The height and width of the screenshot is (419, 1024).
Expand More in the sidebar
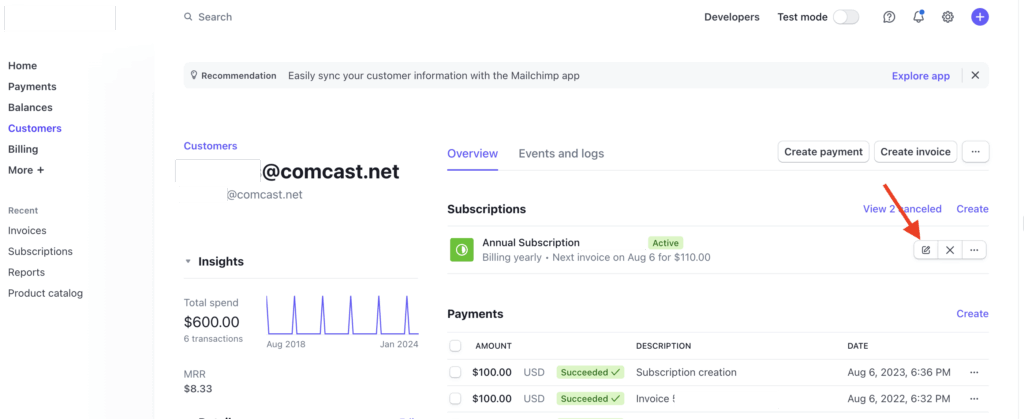coord(26,170)
